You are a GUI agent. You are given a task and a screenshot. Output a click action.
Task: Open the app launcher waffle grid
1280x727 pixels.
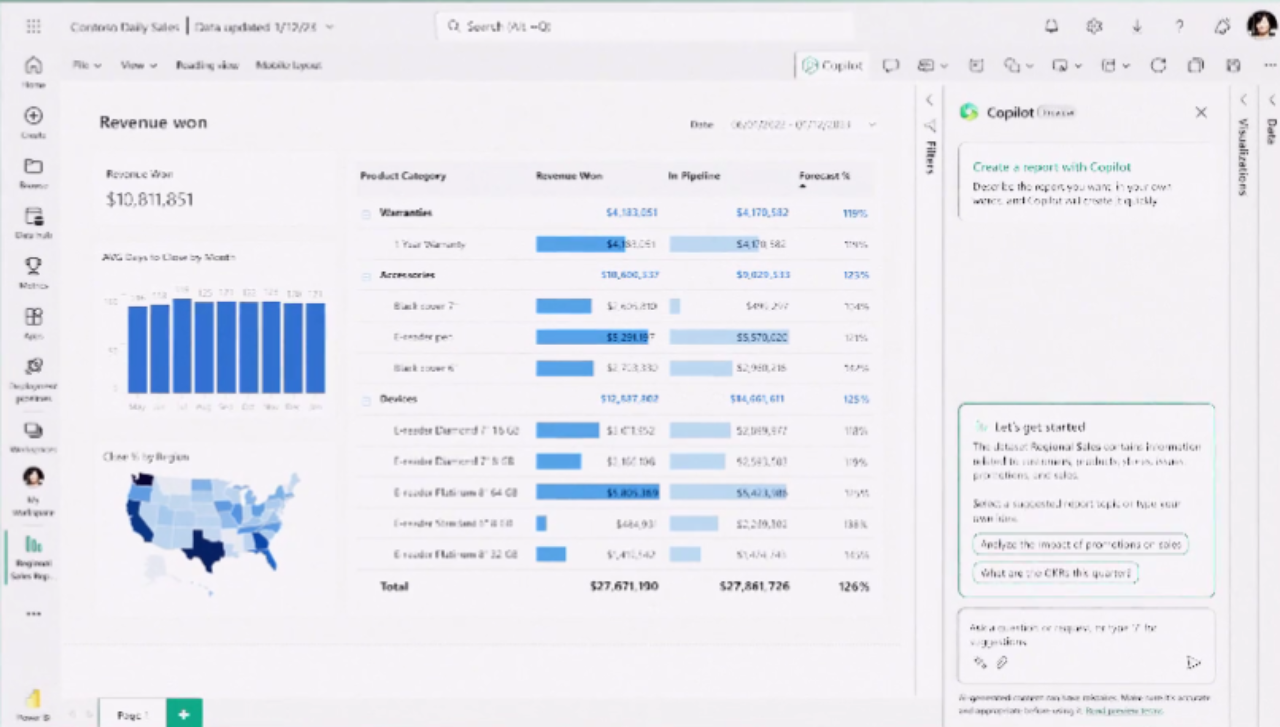click(33, 26)
